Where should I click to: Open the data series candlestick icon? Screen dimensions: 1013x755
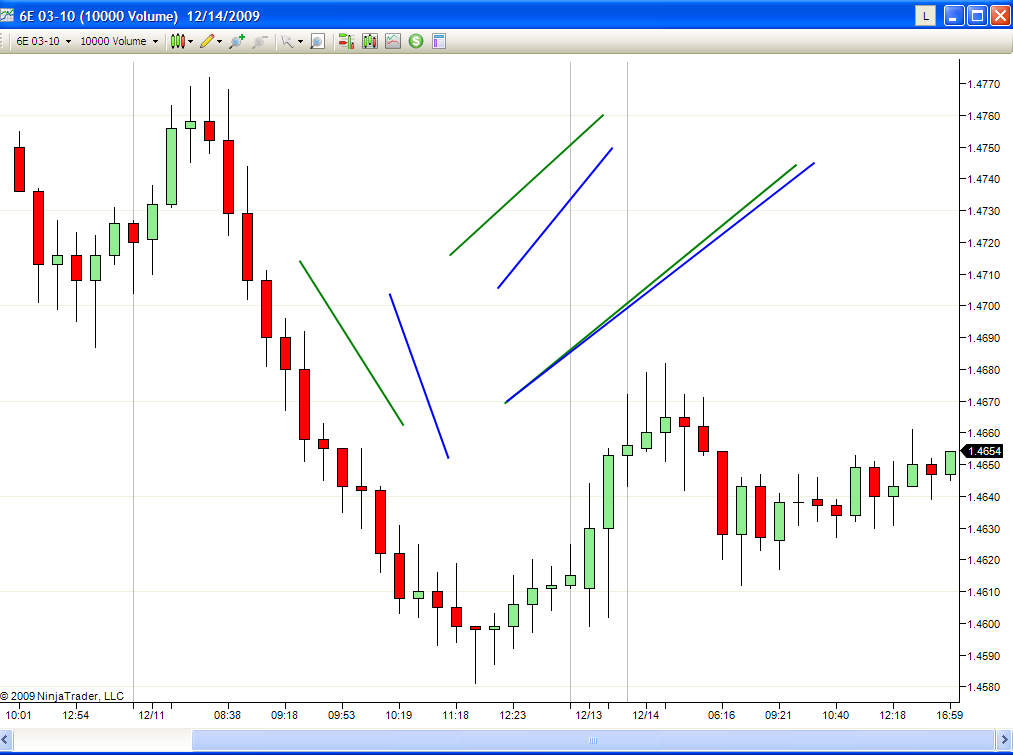[x=370, y=41]
